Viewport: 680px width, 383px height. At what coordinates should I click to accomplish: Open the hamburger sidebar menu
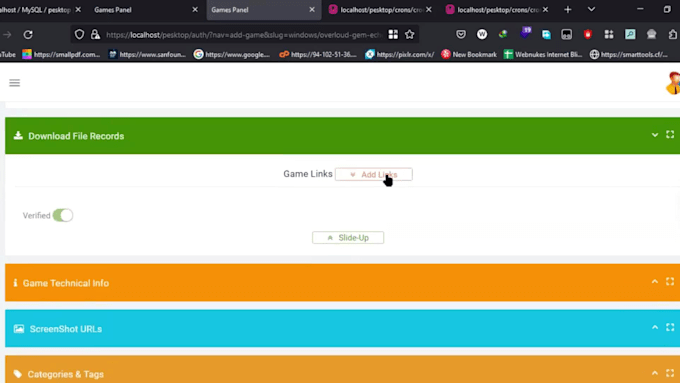pos(14,83)
